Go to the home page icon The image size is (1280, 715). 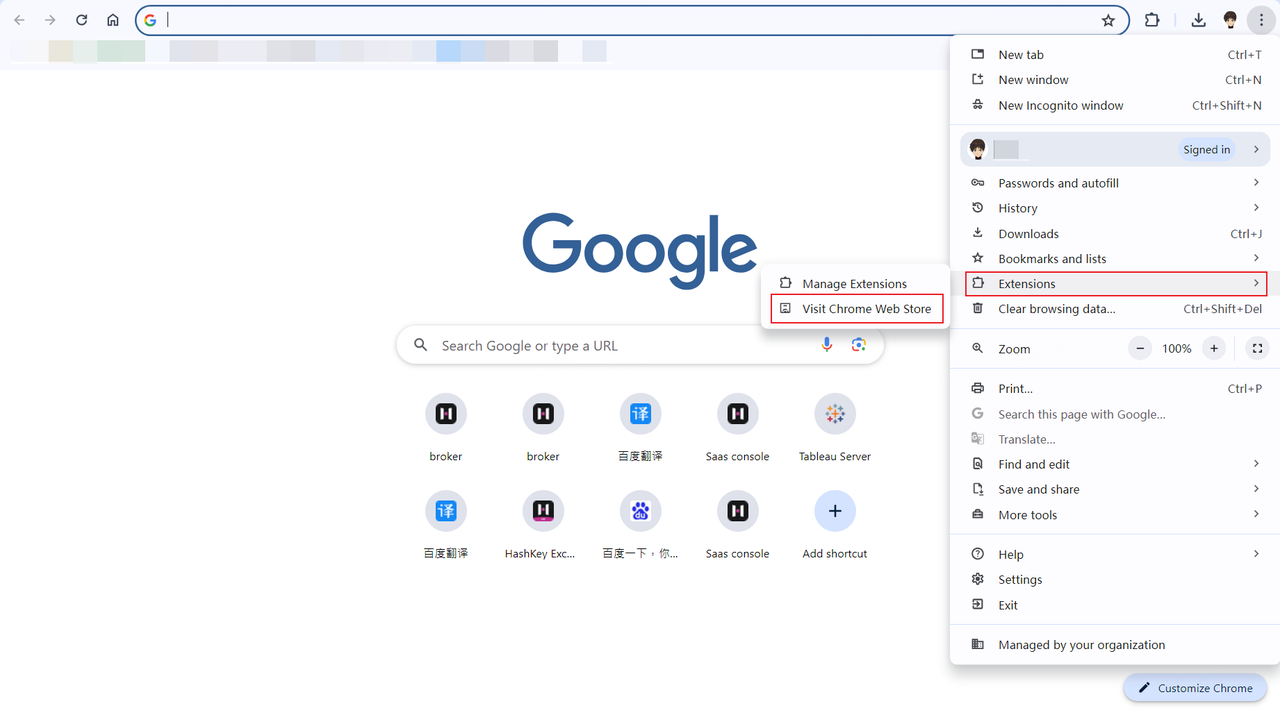(113, 20)
